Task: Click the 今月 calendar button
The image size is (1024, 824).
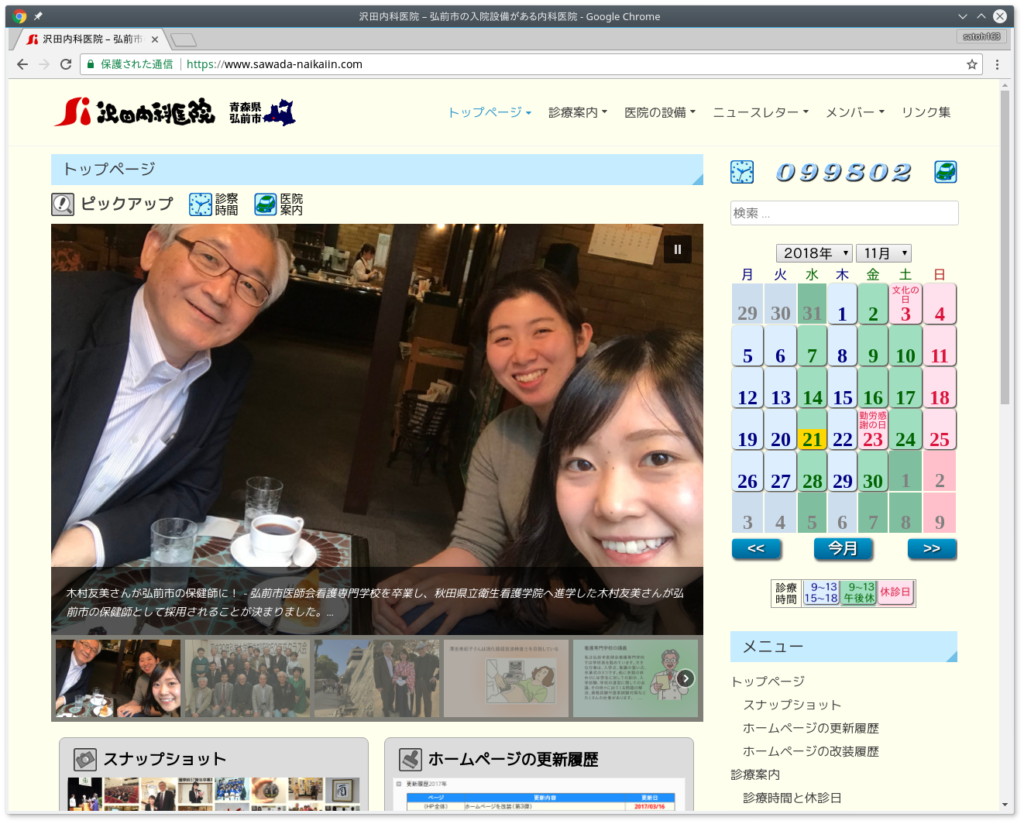Action: (x=842, y=548)
